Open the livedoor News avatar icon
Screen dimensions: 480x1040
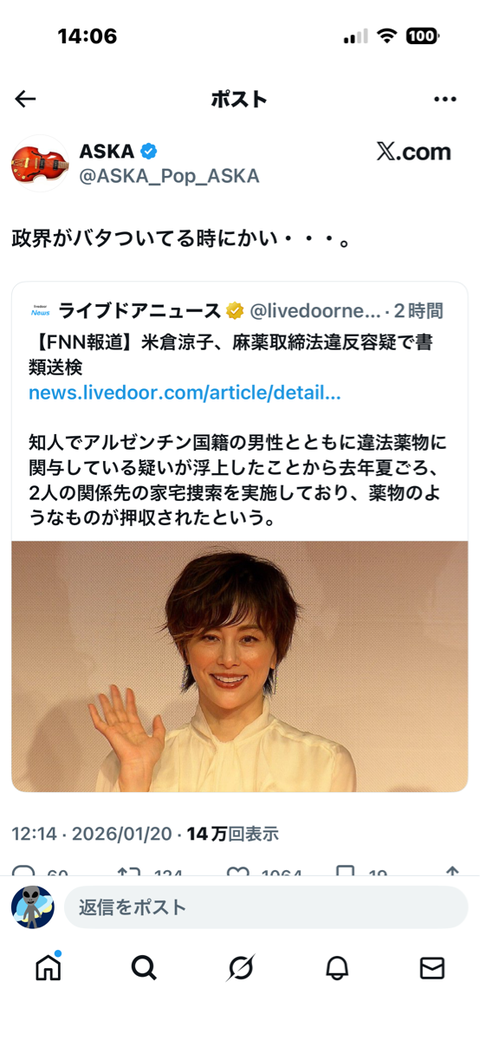[x=40, y=310]
